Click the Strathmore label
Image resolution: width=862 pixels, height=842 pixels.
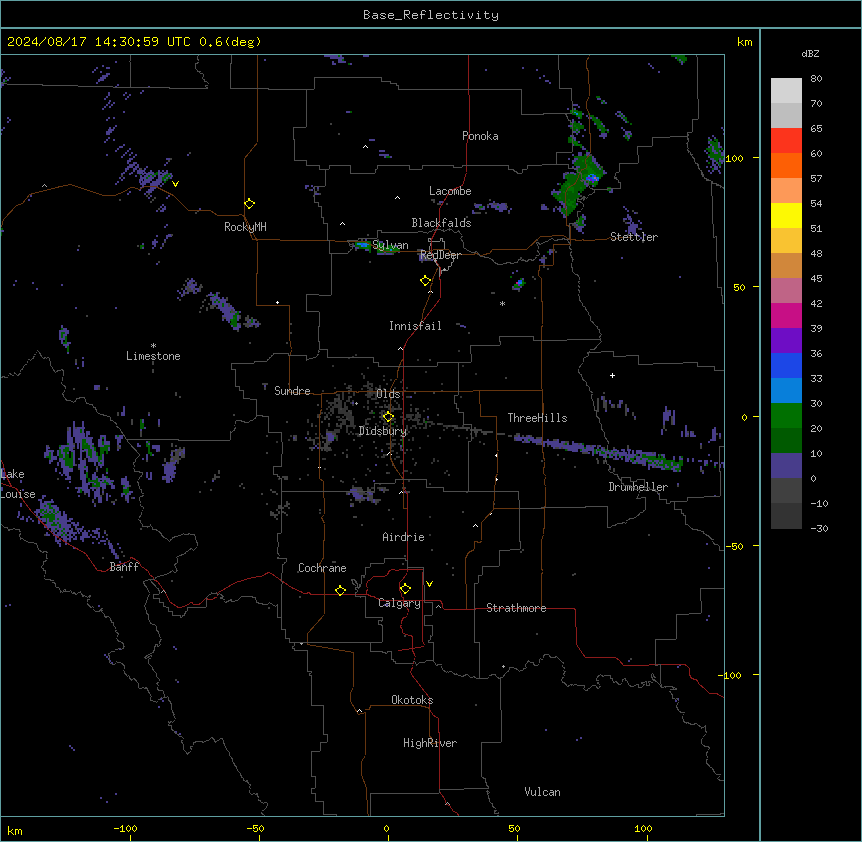(x=516, y=608)
